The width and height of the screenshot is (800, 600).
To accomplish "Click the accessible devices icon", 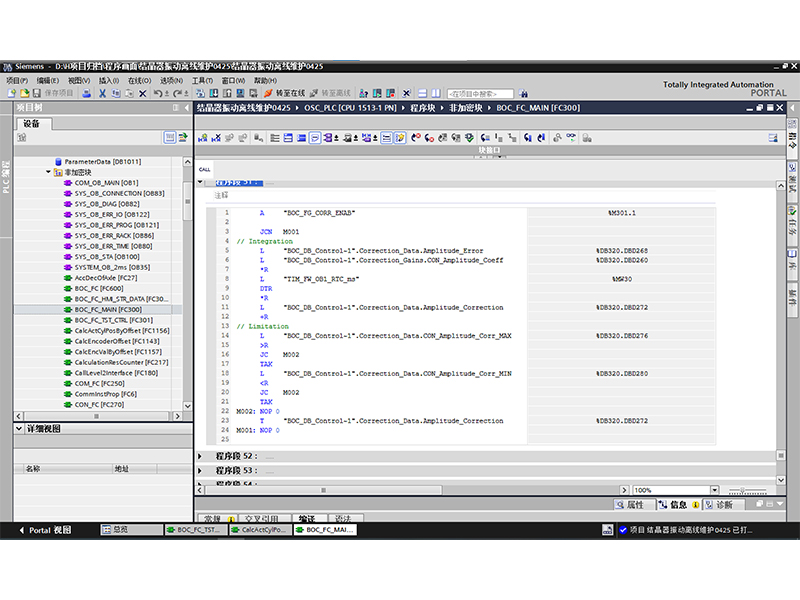I will [x=364, y=93].
